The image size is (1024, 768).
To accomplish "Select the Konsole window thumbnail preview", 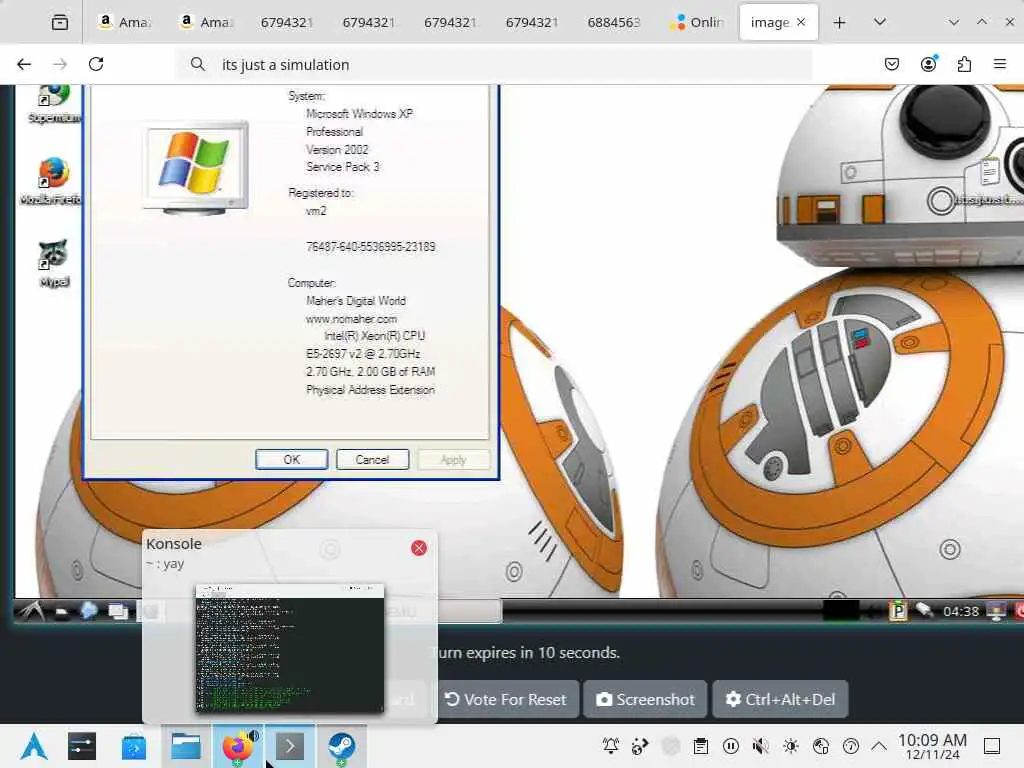I will [289, 648].
